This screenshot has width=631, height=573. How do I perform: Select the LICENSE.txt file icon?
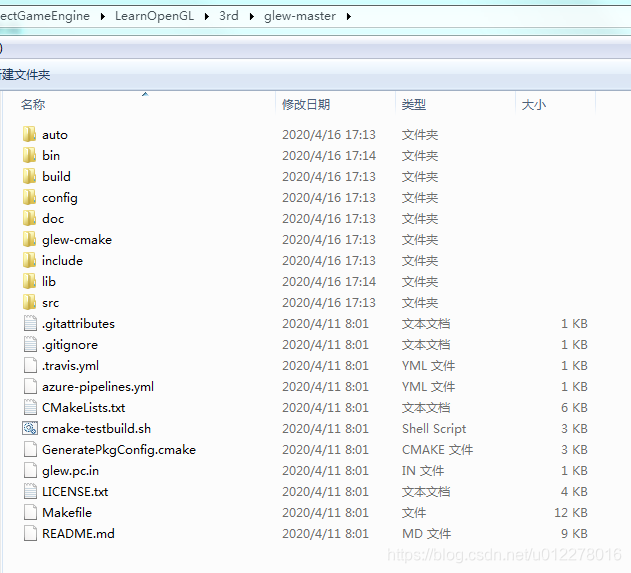pos(30,491)
